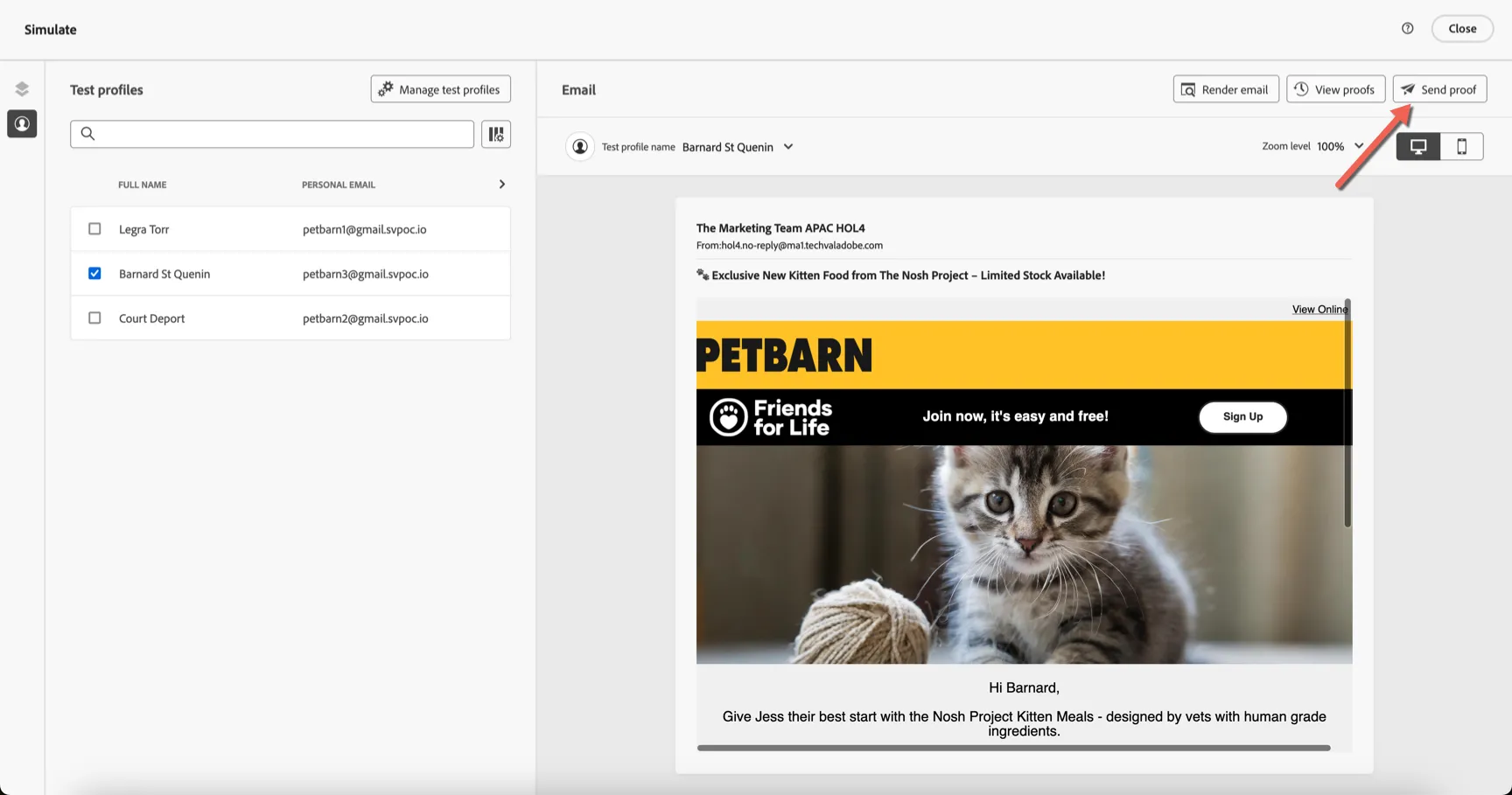
Task: Select email petbarn3@gmail.svpoc.io
Action: point(366,274)
